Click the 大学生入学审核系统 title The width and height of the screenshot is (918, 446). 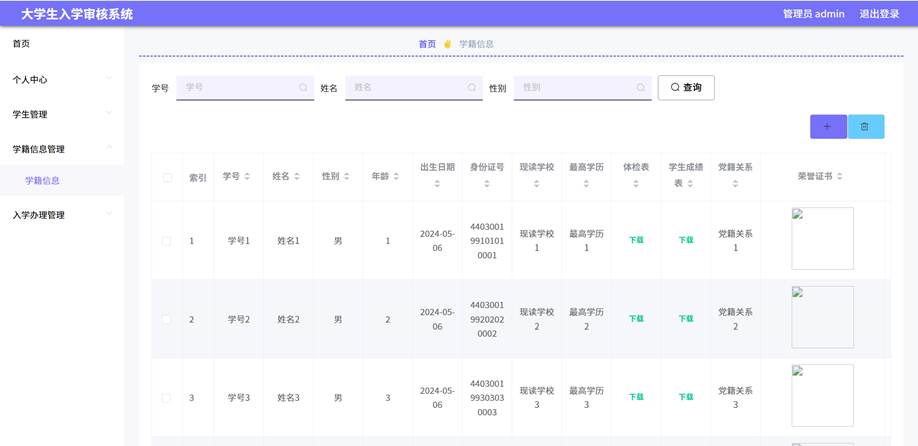[77, 15]
